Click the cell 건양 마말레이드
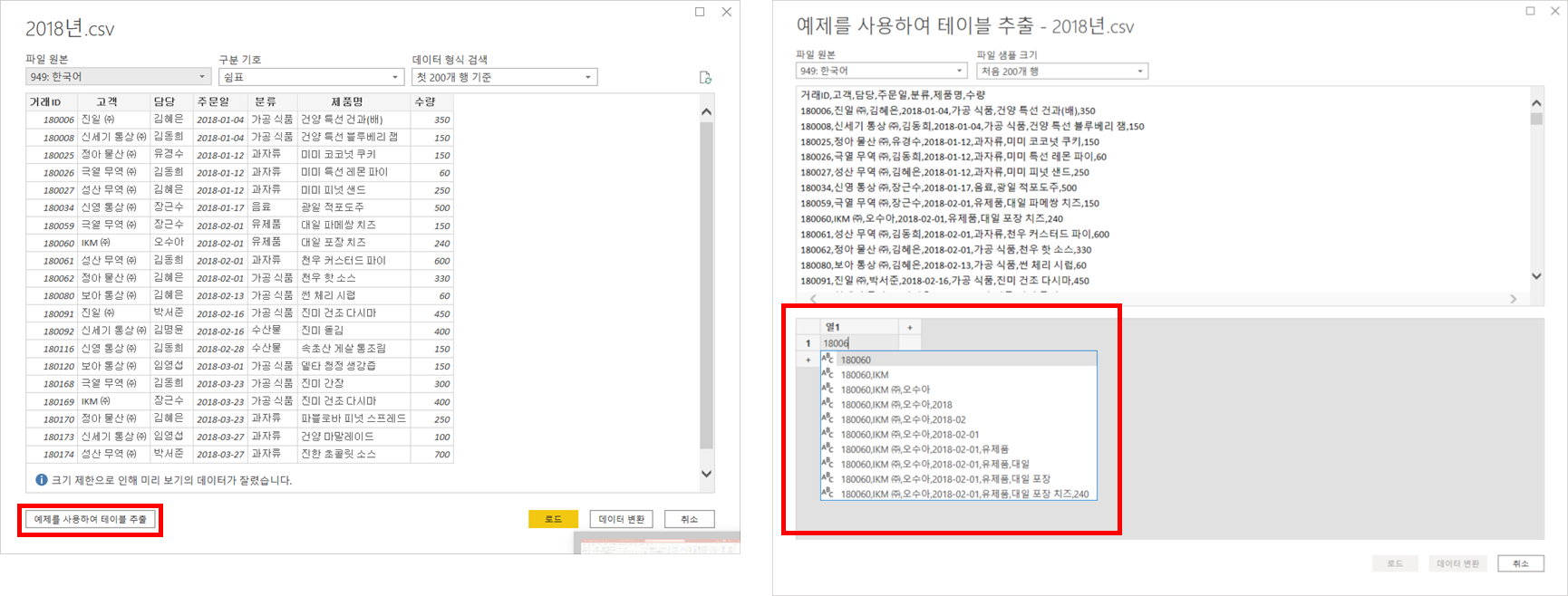The width and height of the screenshot is (1568, 596). (x=353, y=436)
